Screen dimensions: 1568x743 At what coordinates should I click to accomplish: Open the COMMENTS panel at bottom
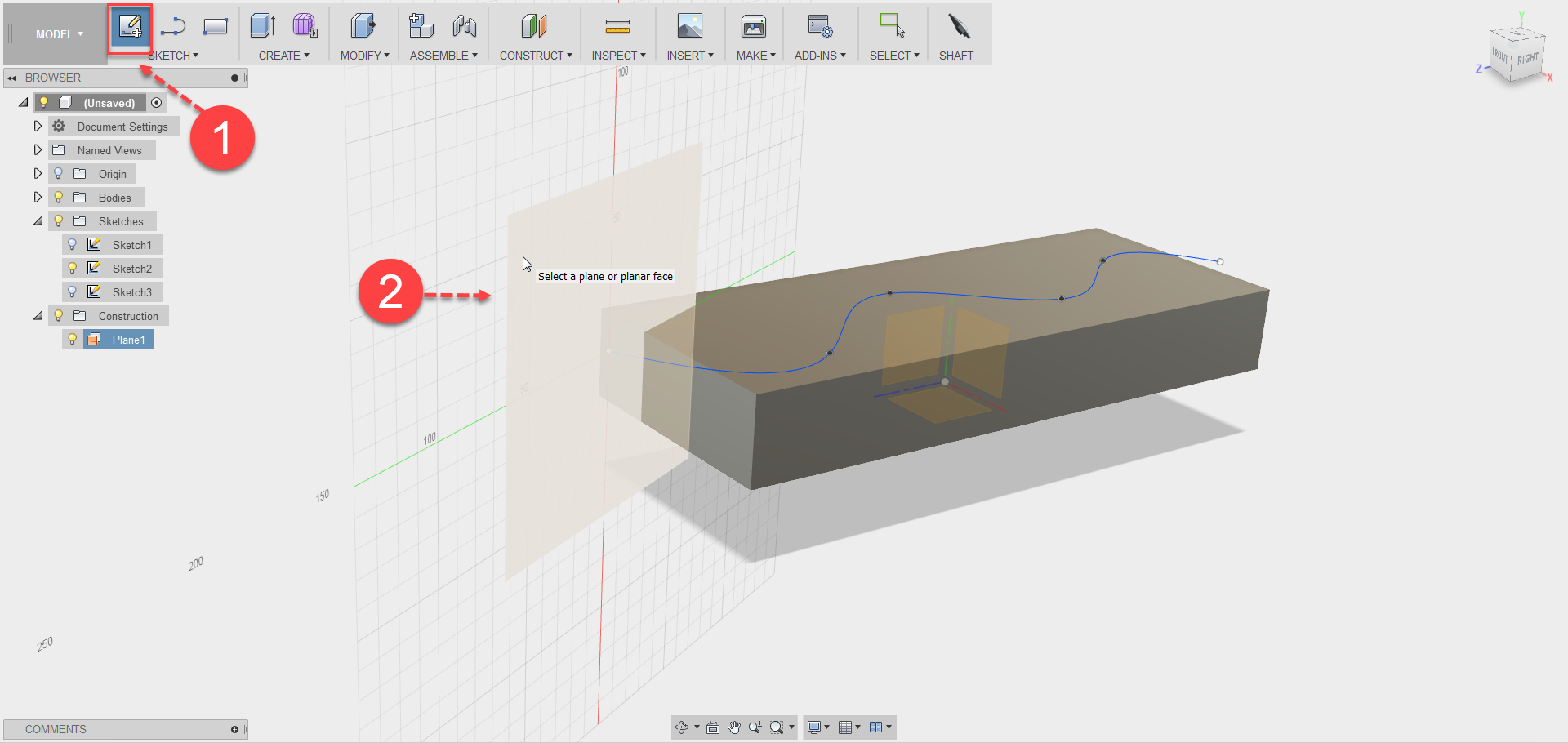55,729
